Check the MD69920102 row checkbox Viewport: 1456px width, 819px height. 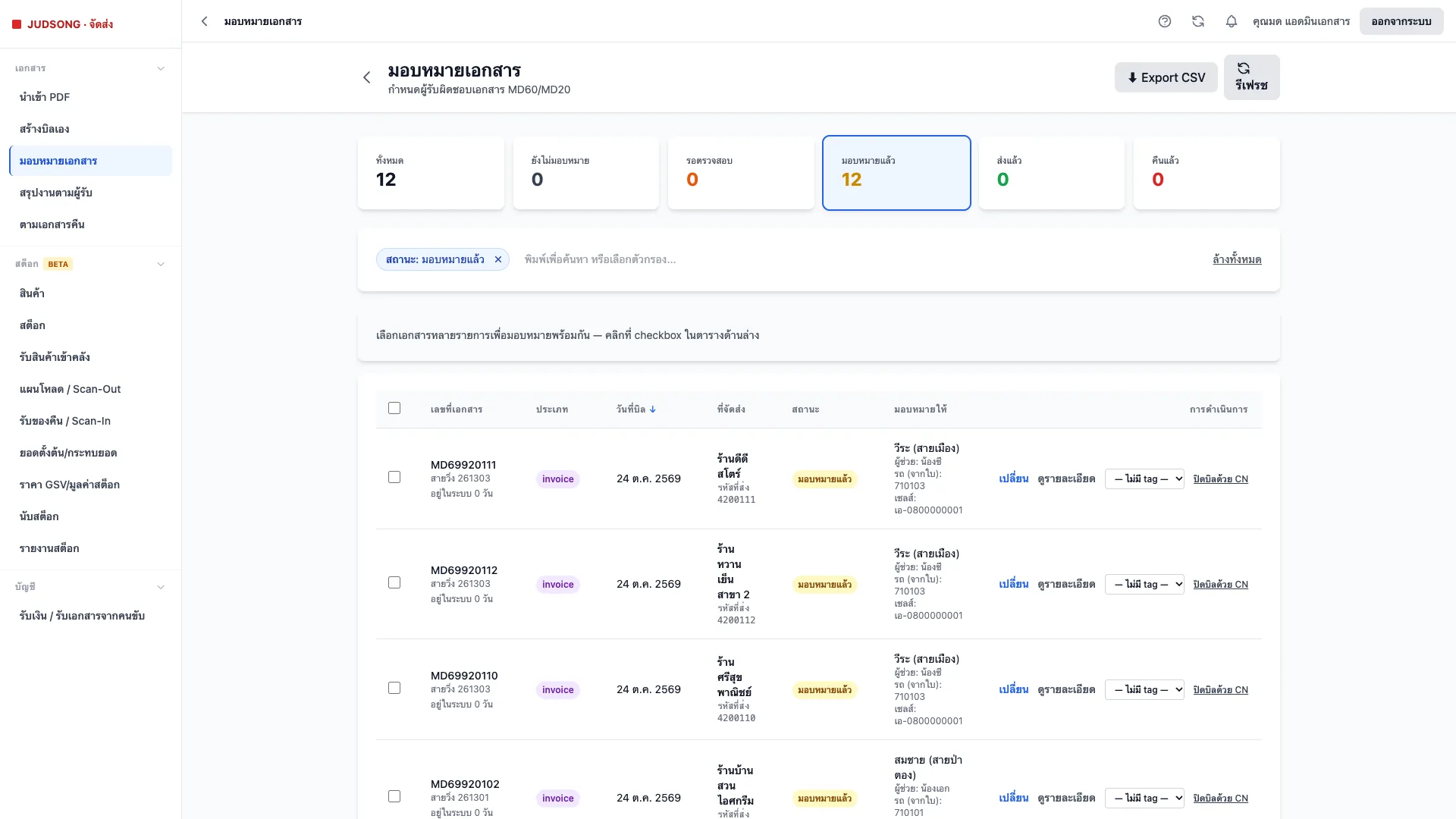click(394, 796)
